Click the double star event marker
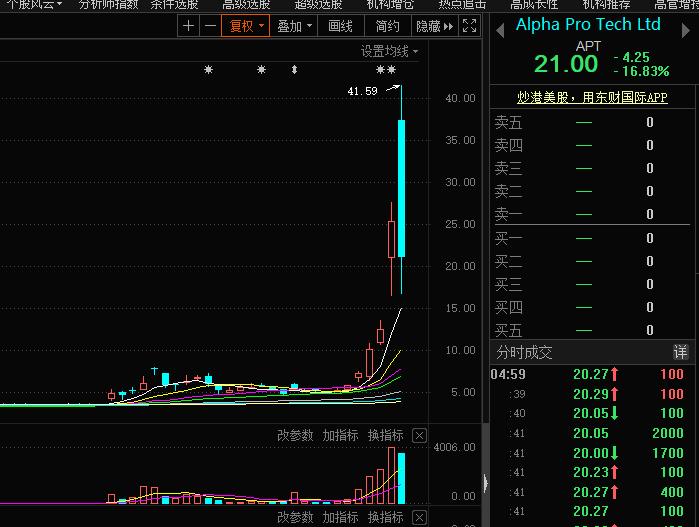Viewport: 699px width, 527px height. [386, 70]
